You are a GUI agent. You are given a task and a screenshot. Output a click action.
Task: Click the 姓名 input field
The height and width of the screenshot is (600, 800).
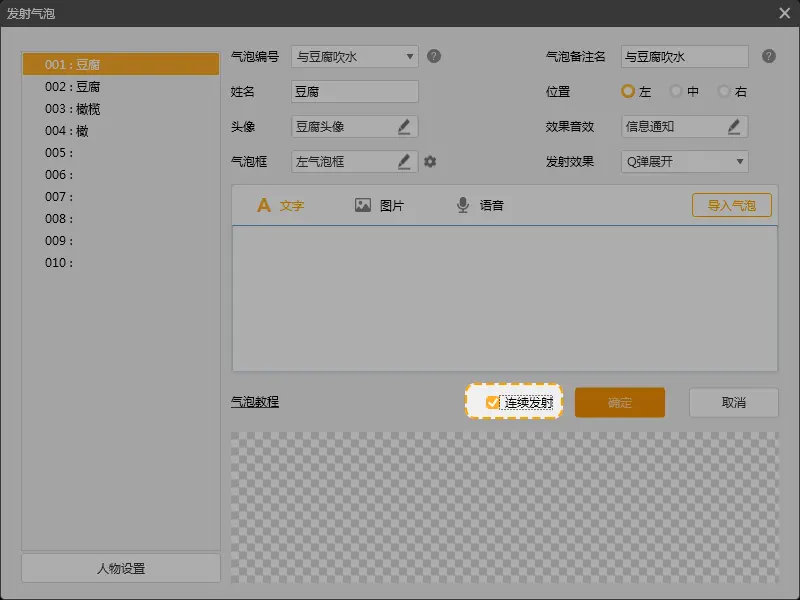[354, 91]
